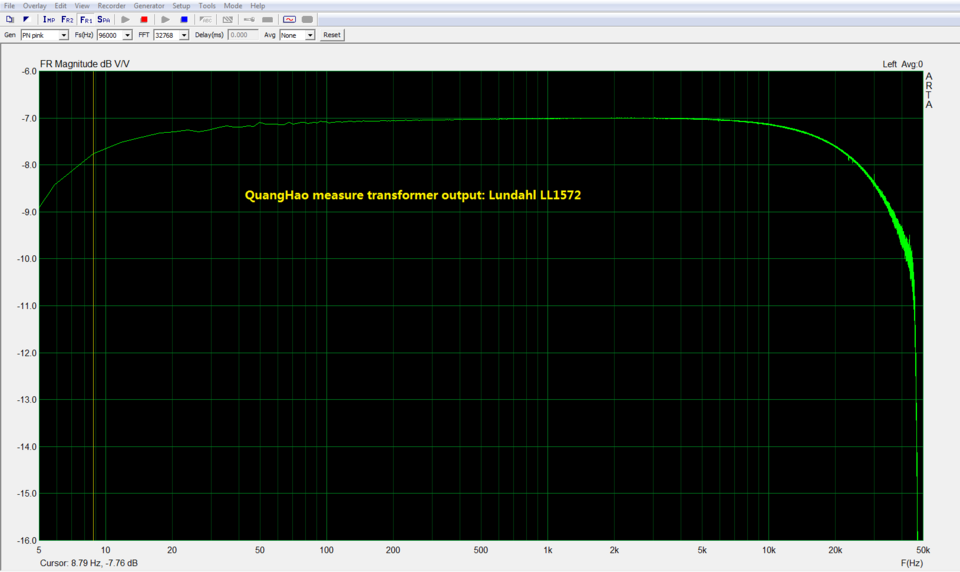Click the Reset button

point(332,35)
